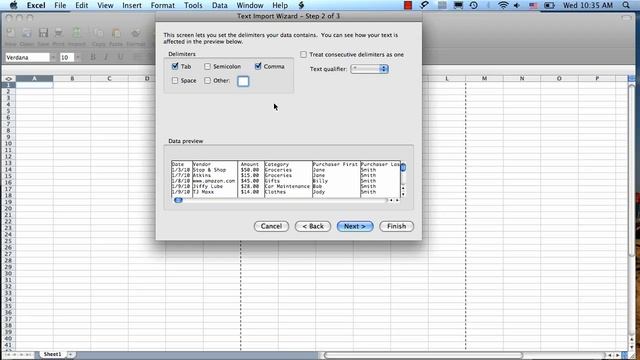Open the Tools menu
The image size is (640, 360).
click(x=193, y=5)
